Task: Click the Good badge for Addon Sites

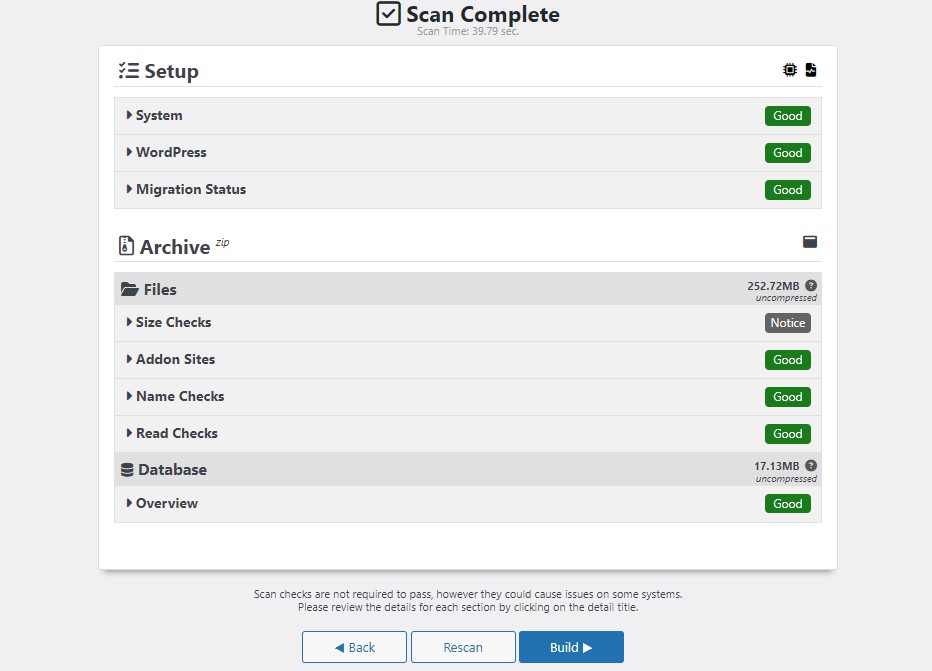Action: point(788,360)
